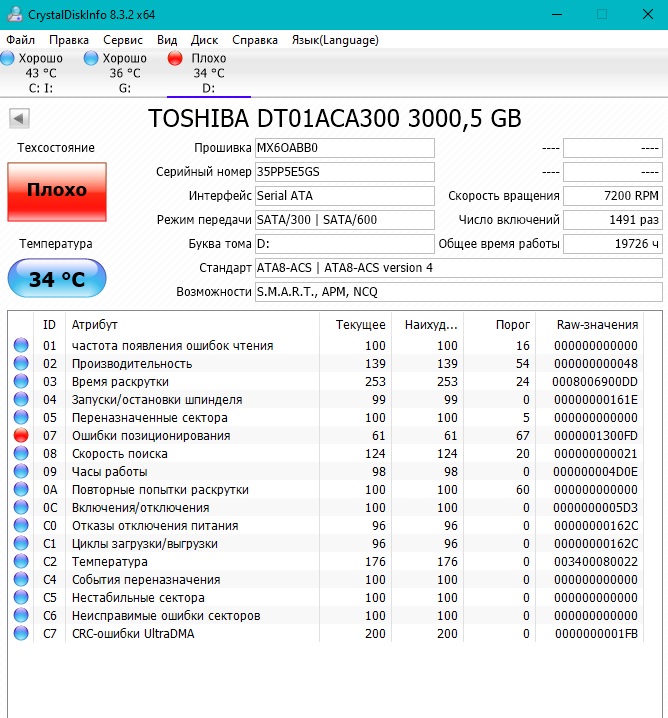
Task: Click raw value 0008006900DD
Action: (x=595, y=382)
